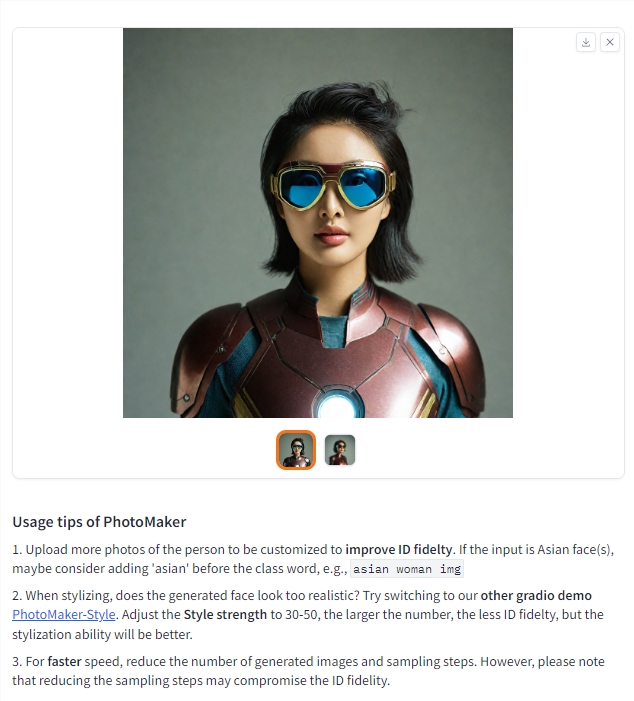Select the orange-bordered first thumbnail
634x701 pixels.
point(296,450)
